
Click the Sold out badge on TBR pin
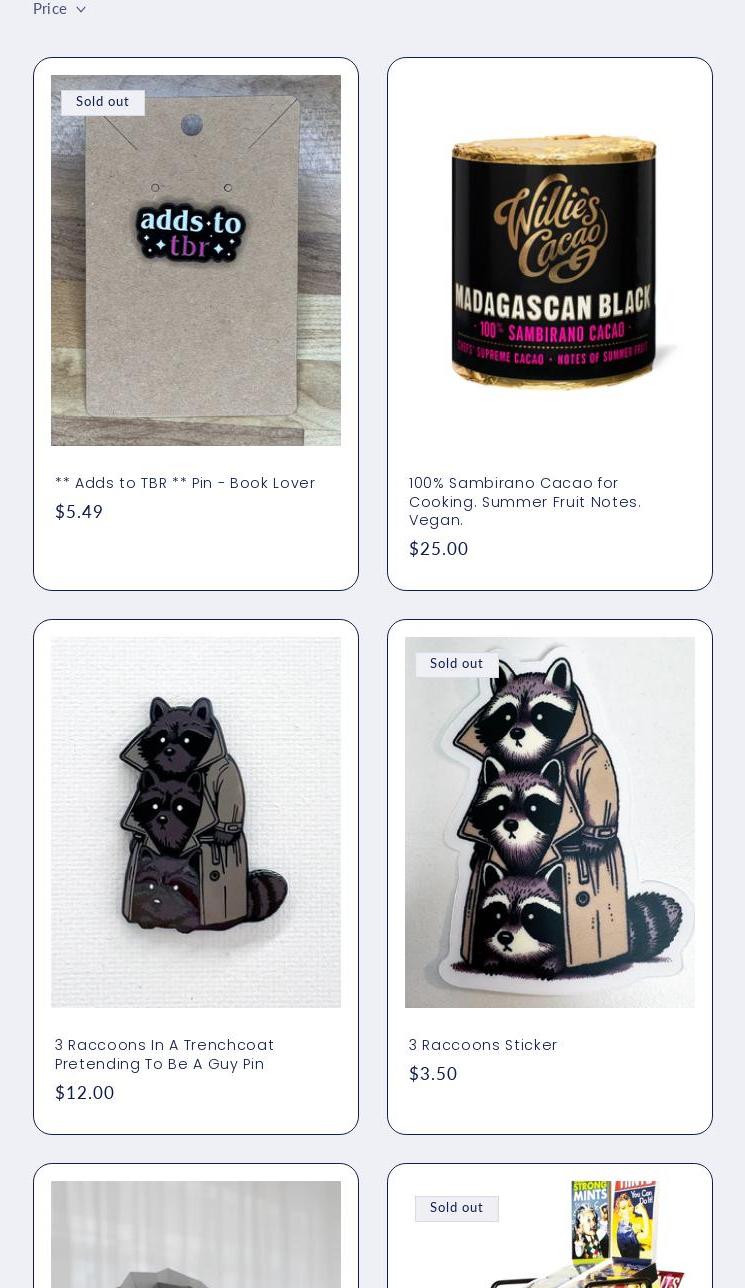(103, 102)
